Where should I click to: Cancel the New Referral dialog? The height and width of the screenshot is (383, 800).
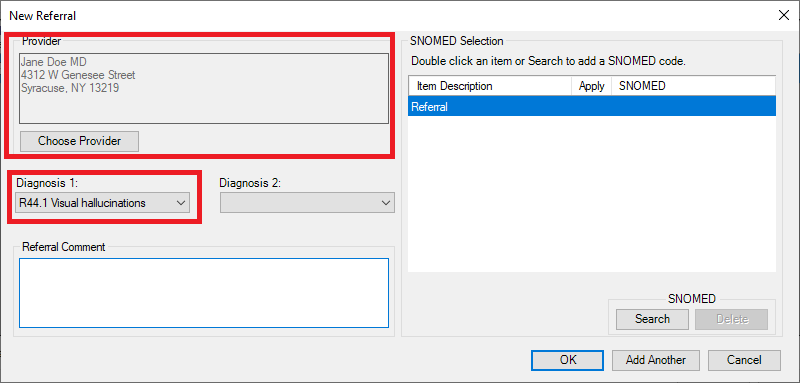point(744,360)
